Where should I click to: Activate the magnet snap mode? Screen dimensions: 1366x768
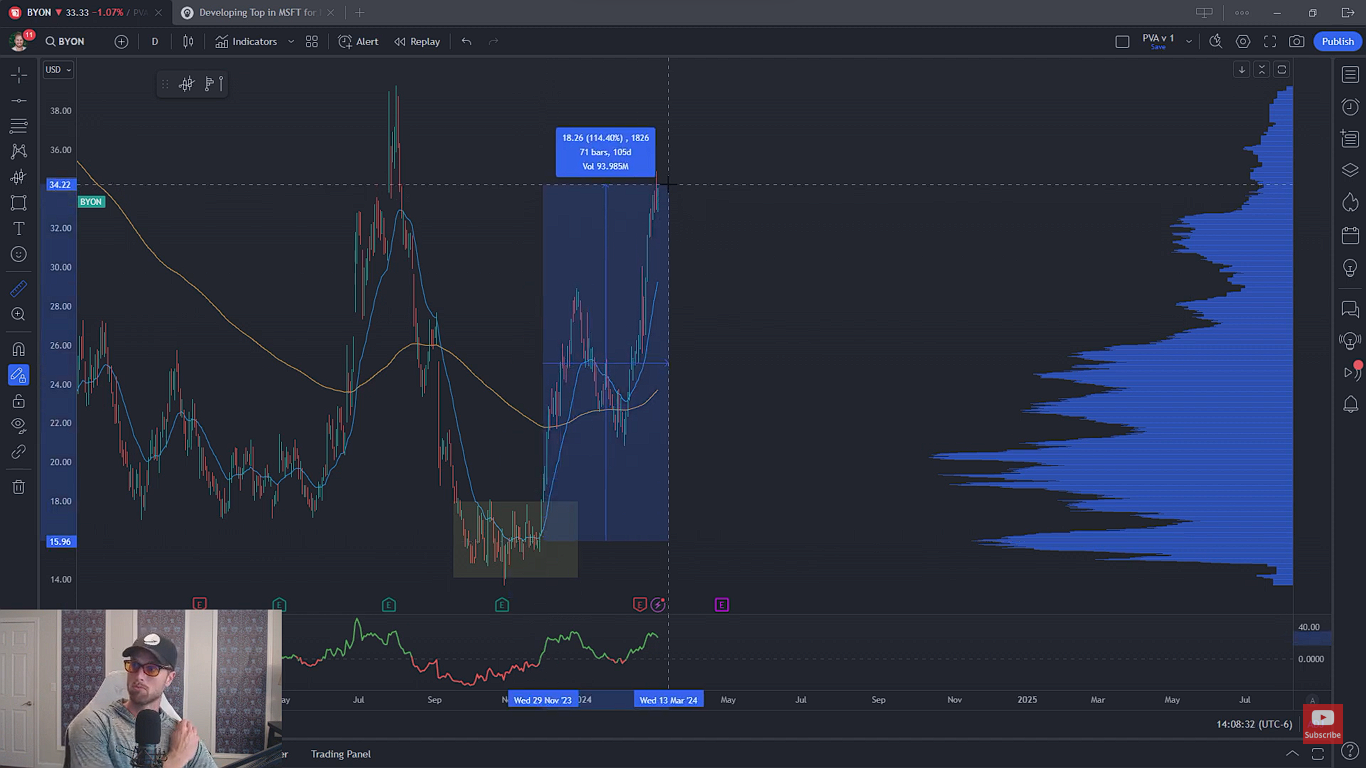[18, 349]
